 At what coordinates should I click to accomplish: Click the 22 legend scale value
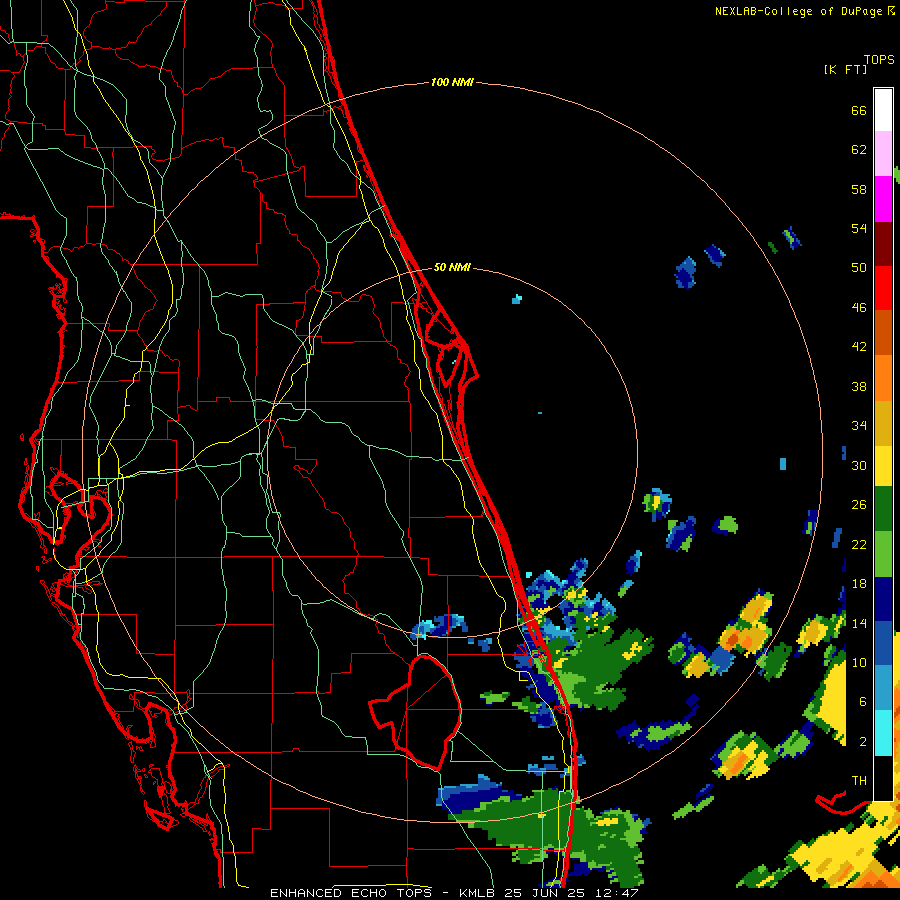859,544
